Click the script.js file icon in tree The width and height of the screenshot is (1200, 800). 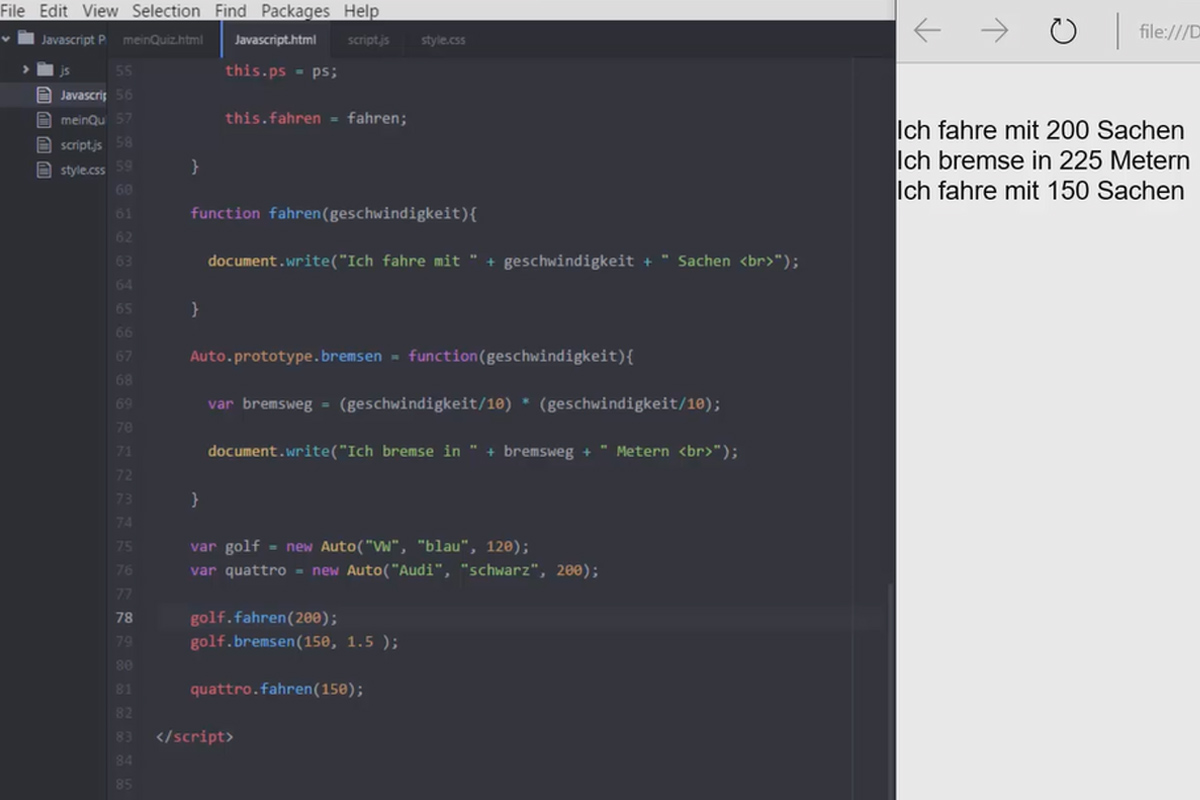44,145
